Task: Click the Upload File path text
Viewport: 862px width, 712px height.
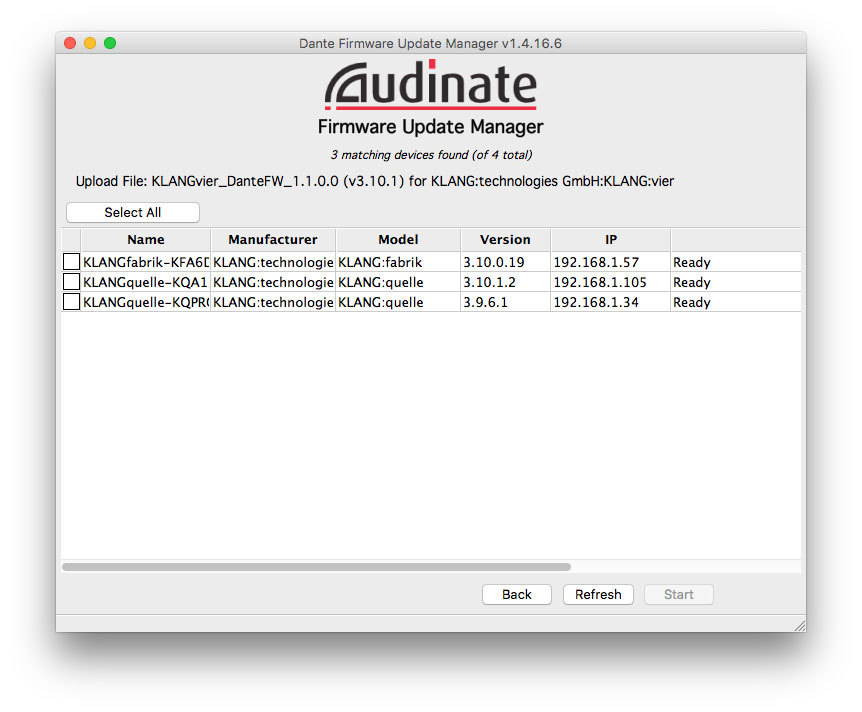Action: pos(375,181)
